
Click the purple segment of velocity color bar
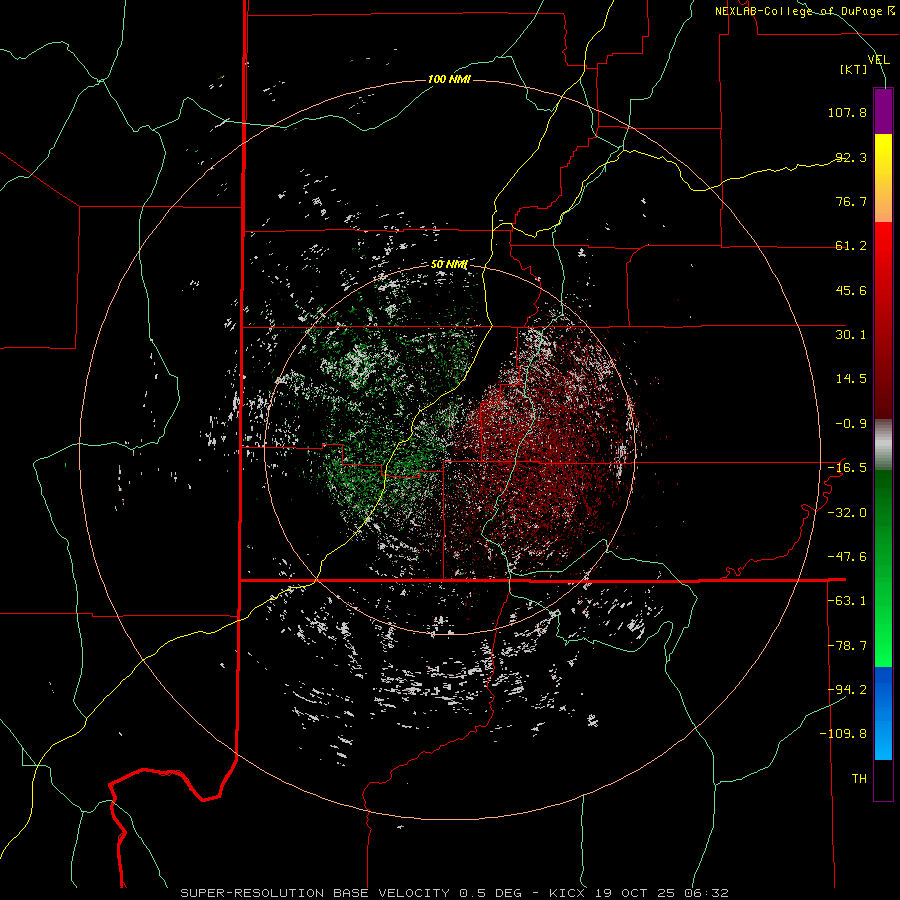[883, 111]
